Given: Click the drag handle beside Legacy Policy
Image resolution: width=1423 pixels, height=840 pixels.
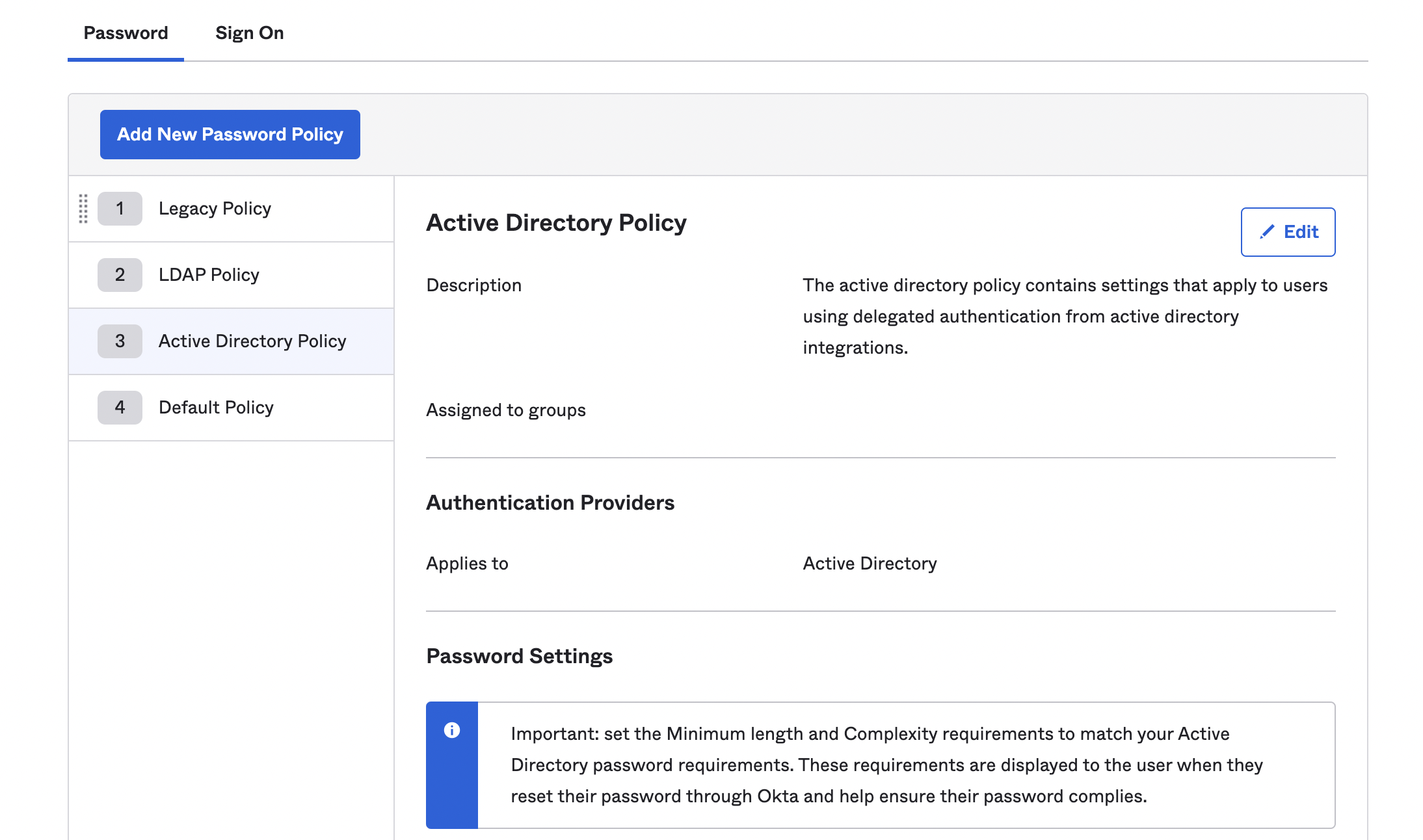Looking at the screenshot, I should [83, 209].
